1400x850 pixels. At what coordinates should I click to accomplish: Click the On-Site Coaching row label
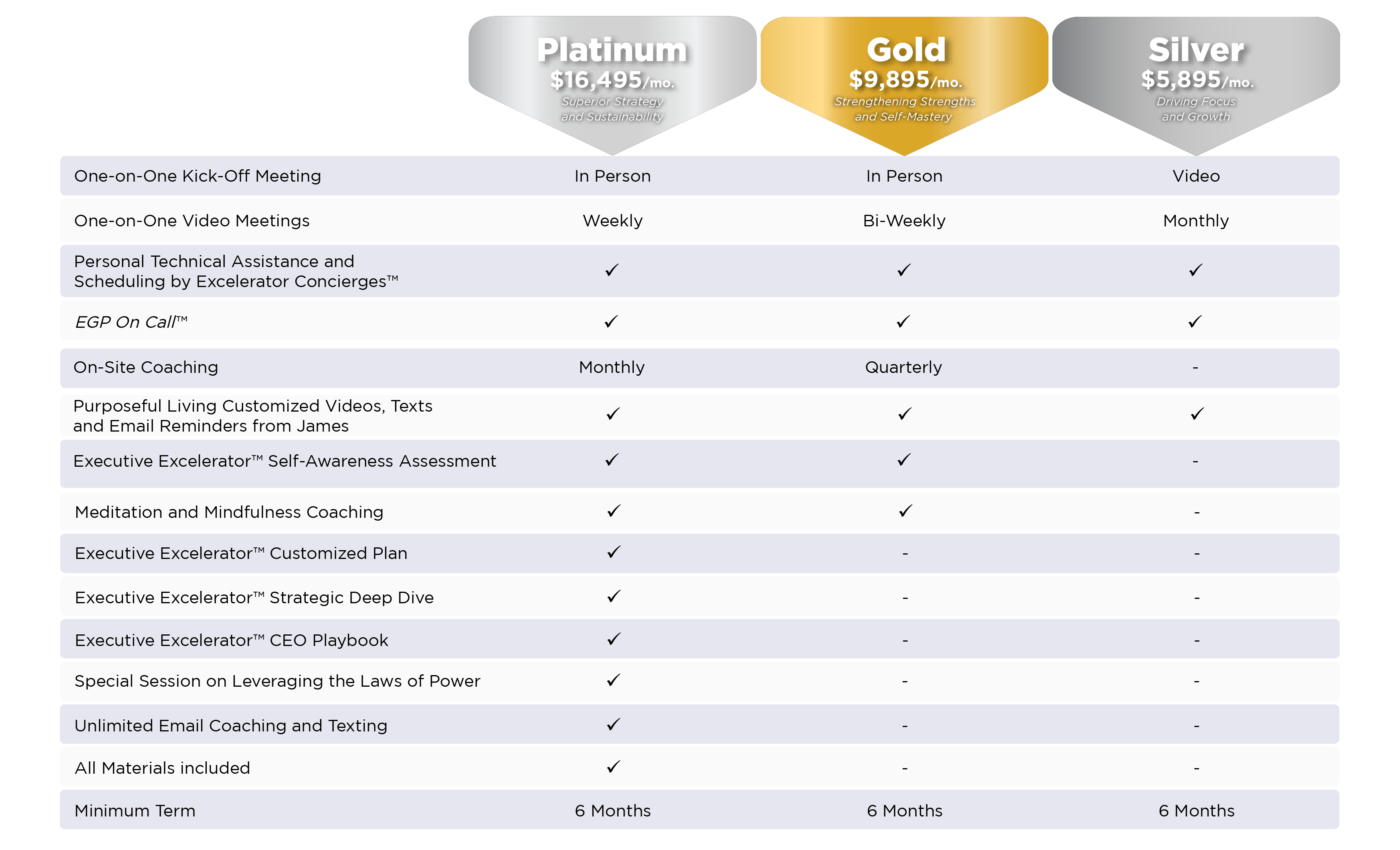tap(146, 367)
